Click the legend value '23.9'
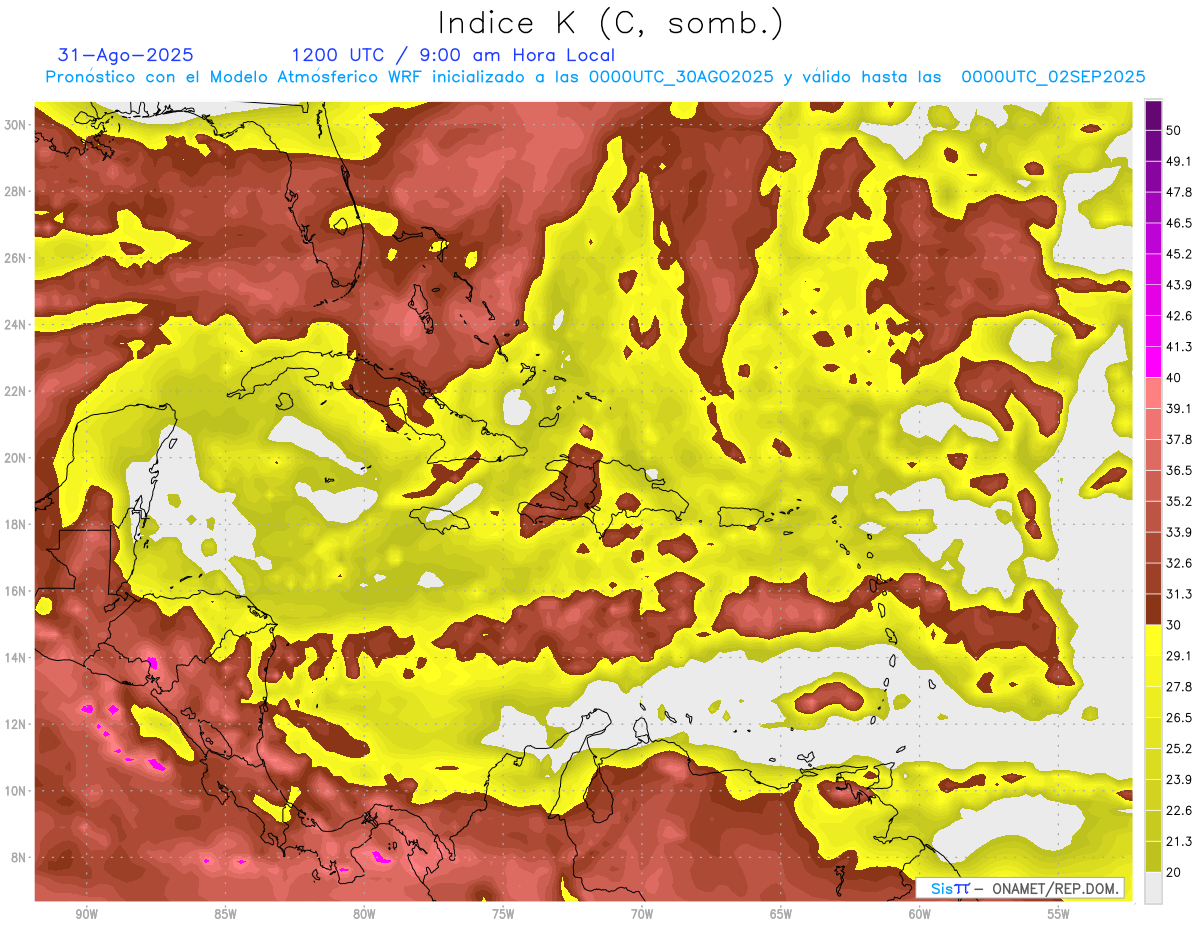1200x927 pixels. [x=1179, y=780]
